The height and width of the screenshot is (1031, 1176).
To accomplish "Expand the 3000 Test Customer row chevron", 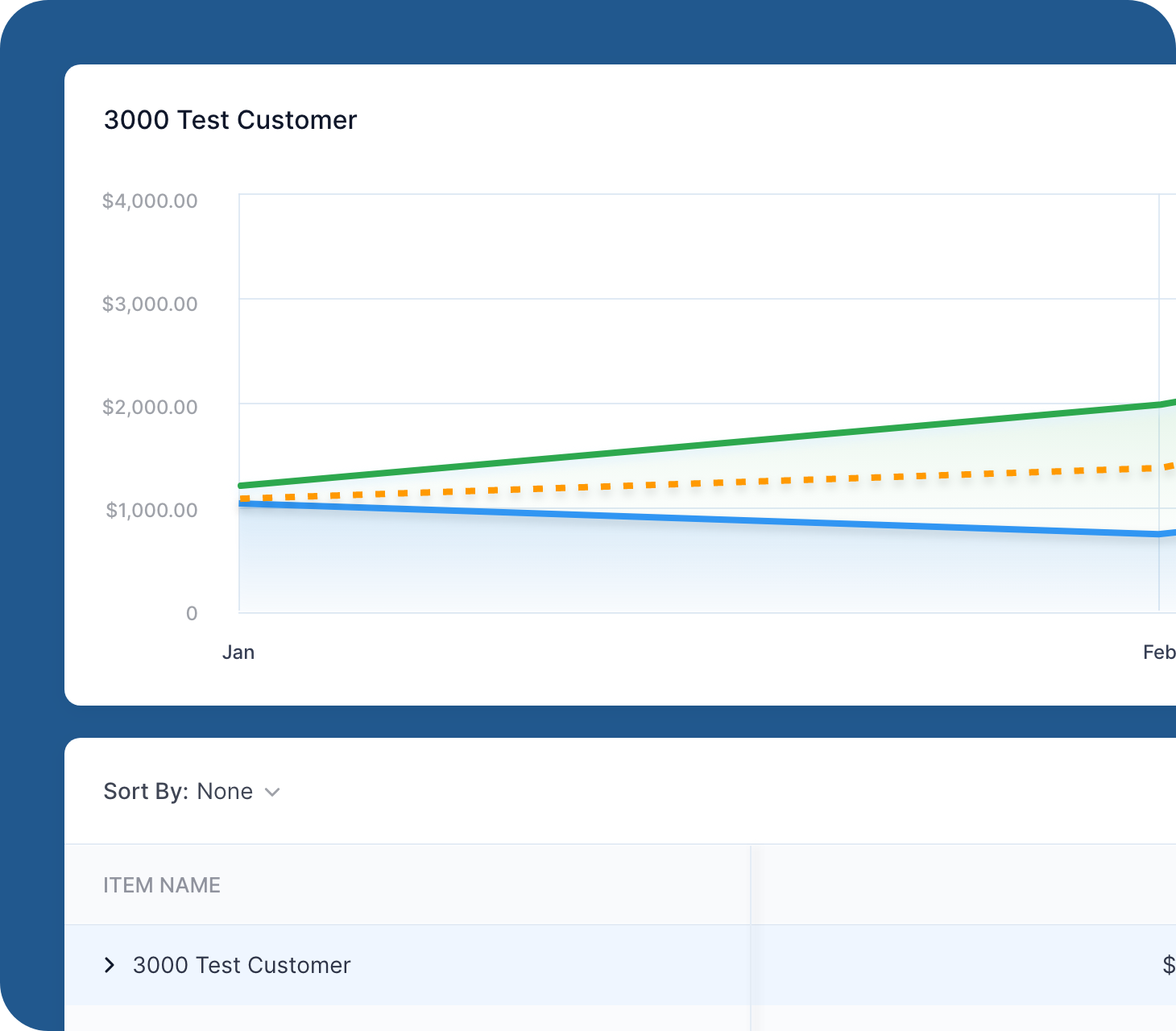I will [x=110, y=965].
